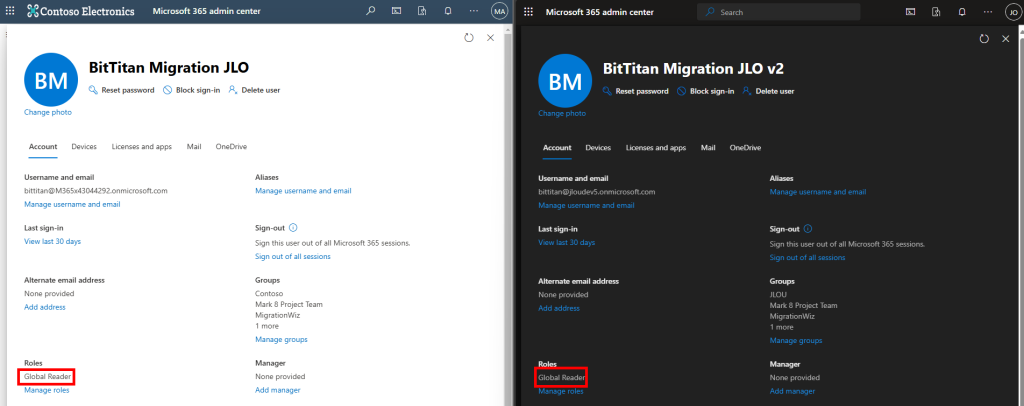Click Manage username and email under Aliases in light panel
1024x406 pixels.
click(x=303, y=191)
